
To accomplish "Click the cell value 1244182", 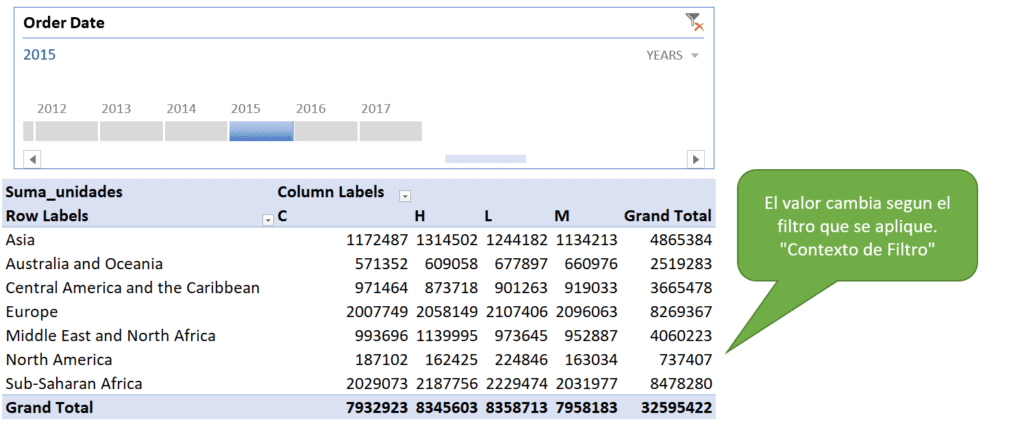I will pos(515,240).
